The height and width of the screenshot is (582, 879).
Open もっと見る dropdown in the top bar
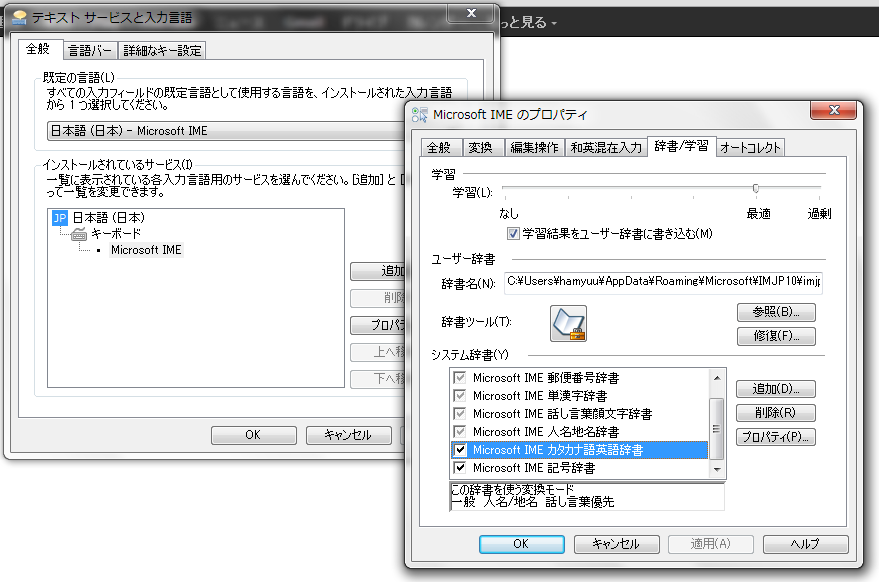[x=528, y=22]
